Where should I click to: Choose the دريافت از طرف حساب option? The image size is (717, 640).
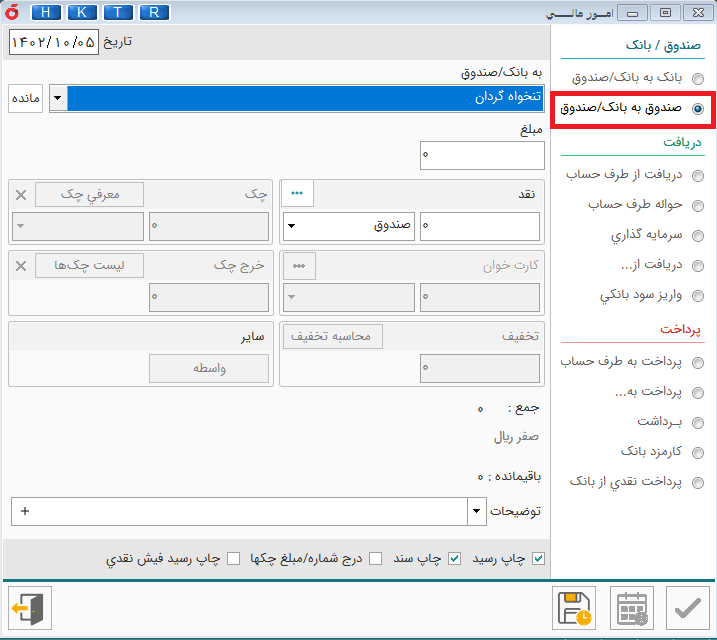click(x=697, y=176)
